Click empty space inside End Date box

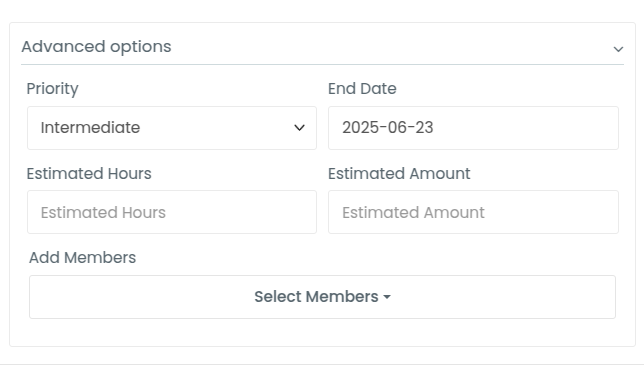pyautogui.click(x=526, y=128)
